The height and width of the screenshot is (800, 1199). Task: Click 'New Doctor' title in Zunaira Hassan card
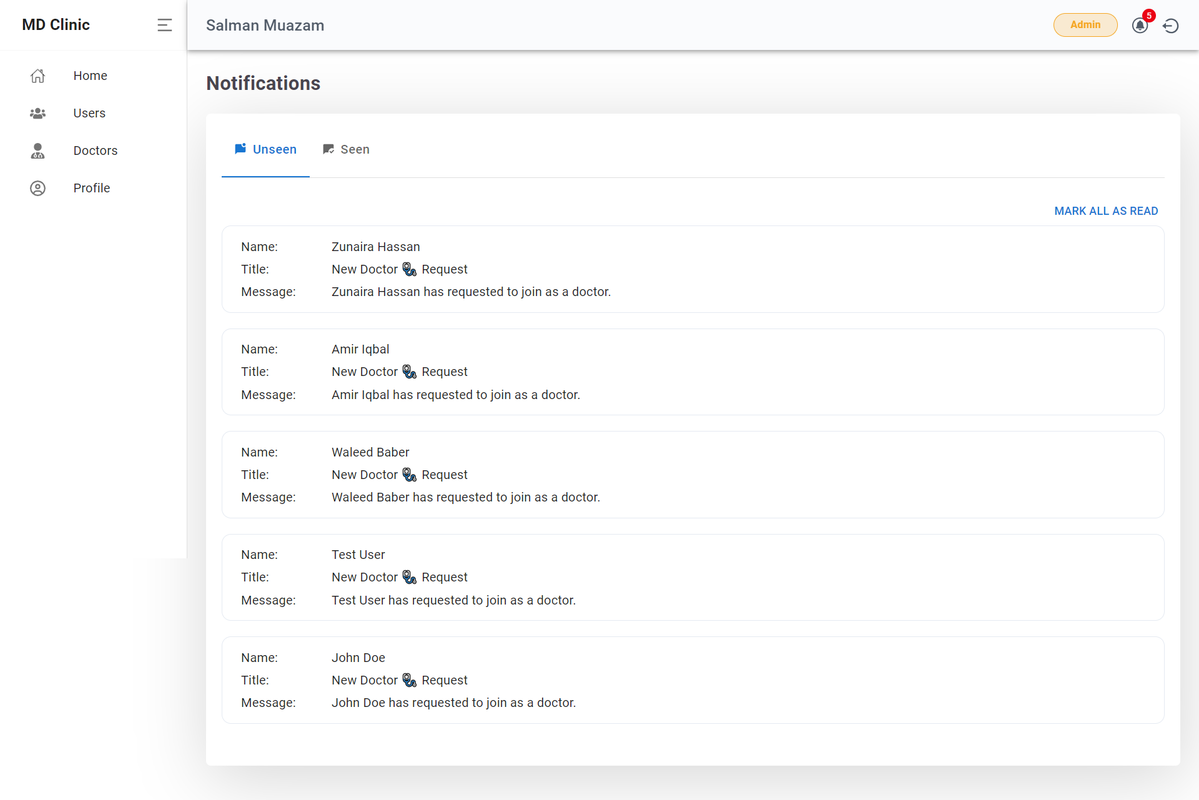click(x=365, y=269)
